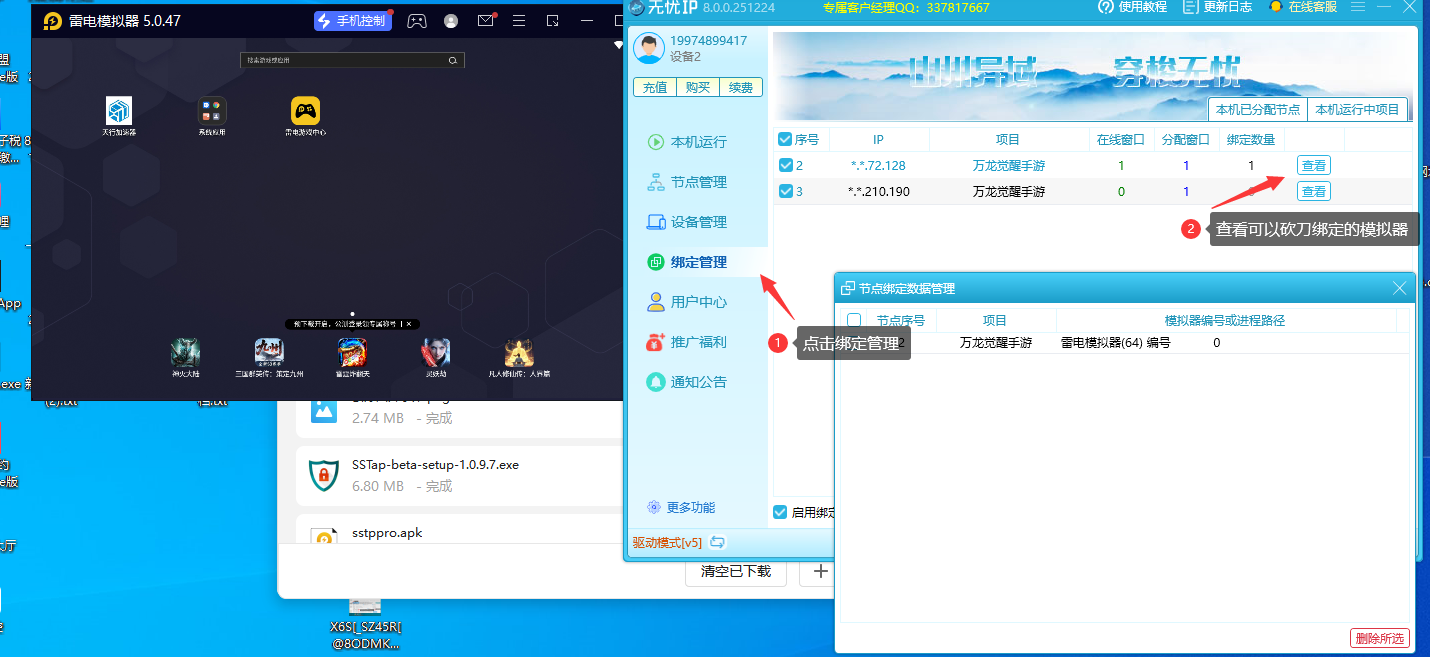Launch the middle game icon in the emulator dock
1430x657 pixels.
[x=352, y=351]
